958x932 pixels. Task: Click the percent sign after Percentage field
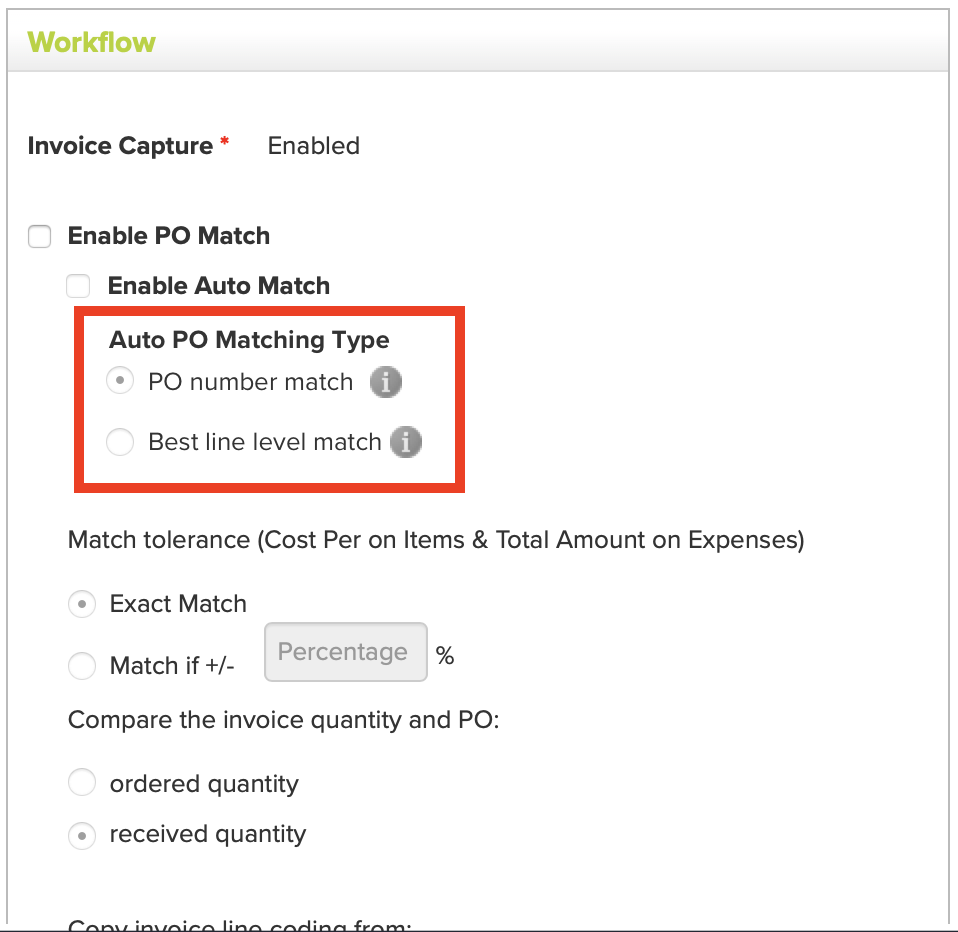coord(445,656)
